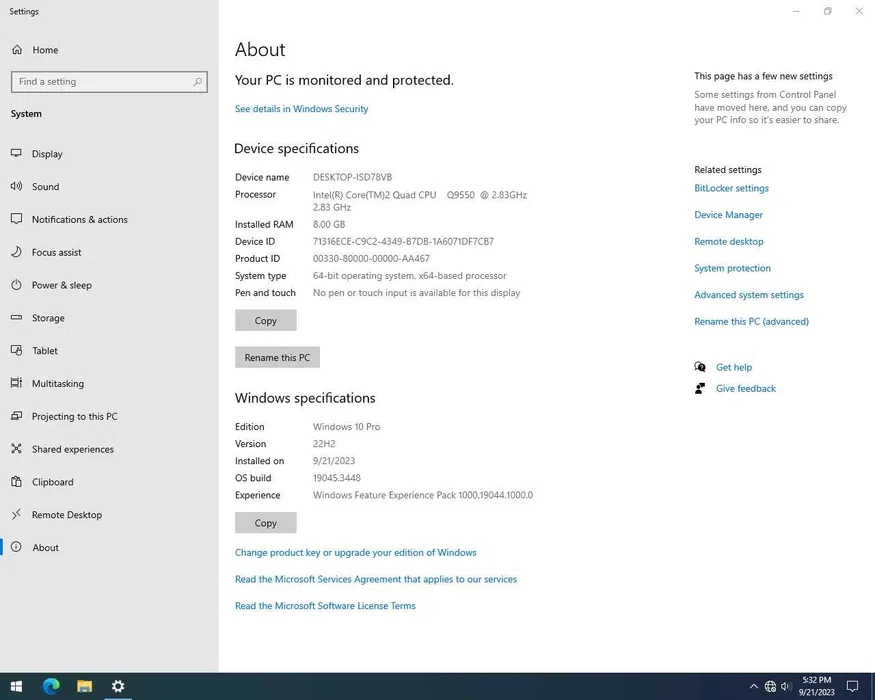Click the Version value 22H2

point(324,444)
